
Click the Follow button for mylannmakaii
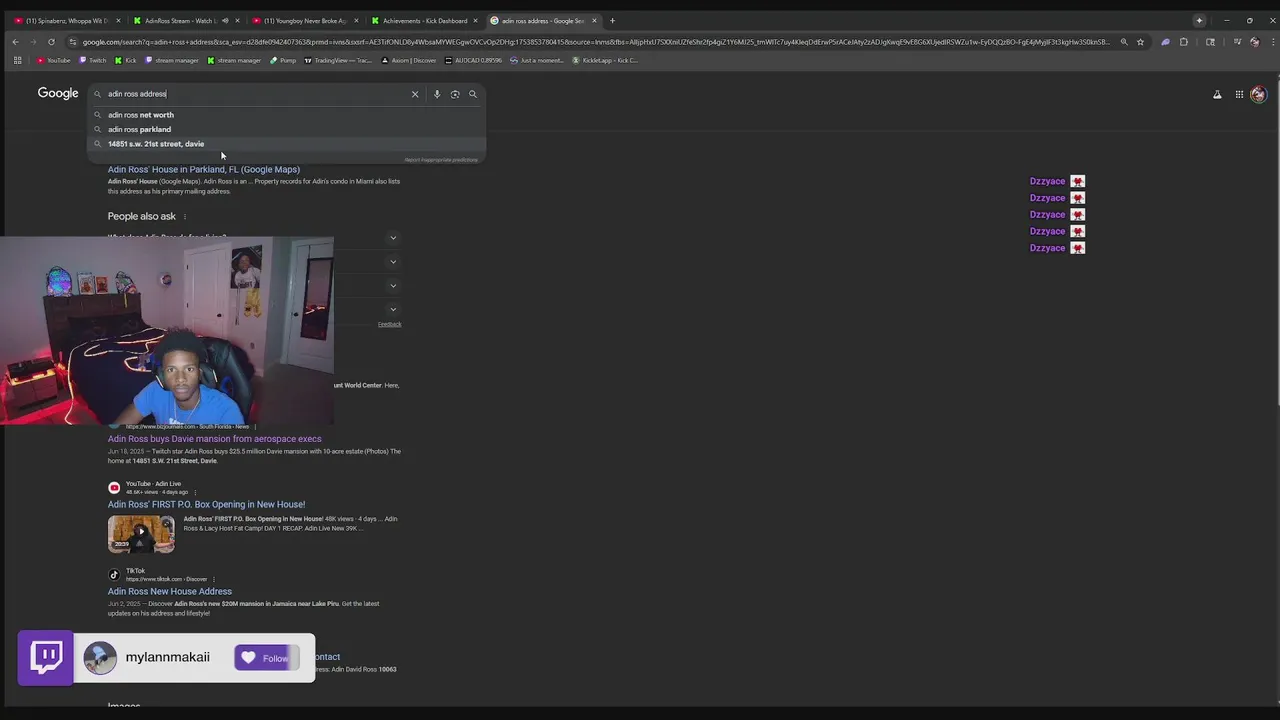(x=267, y=658)
